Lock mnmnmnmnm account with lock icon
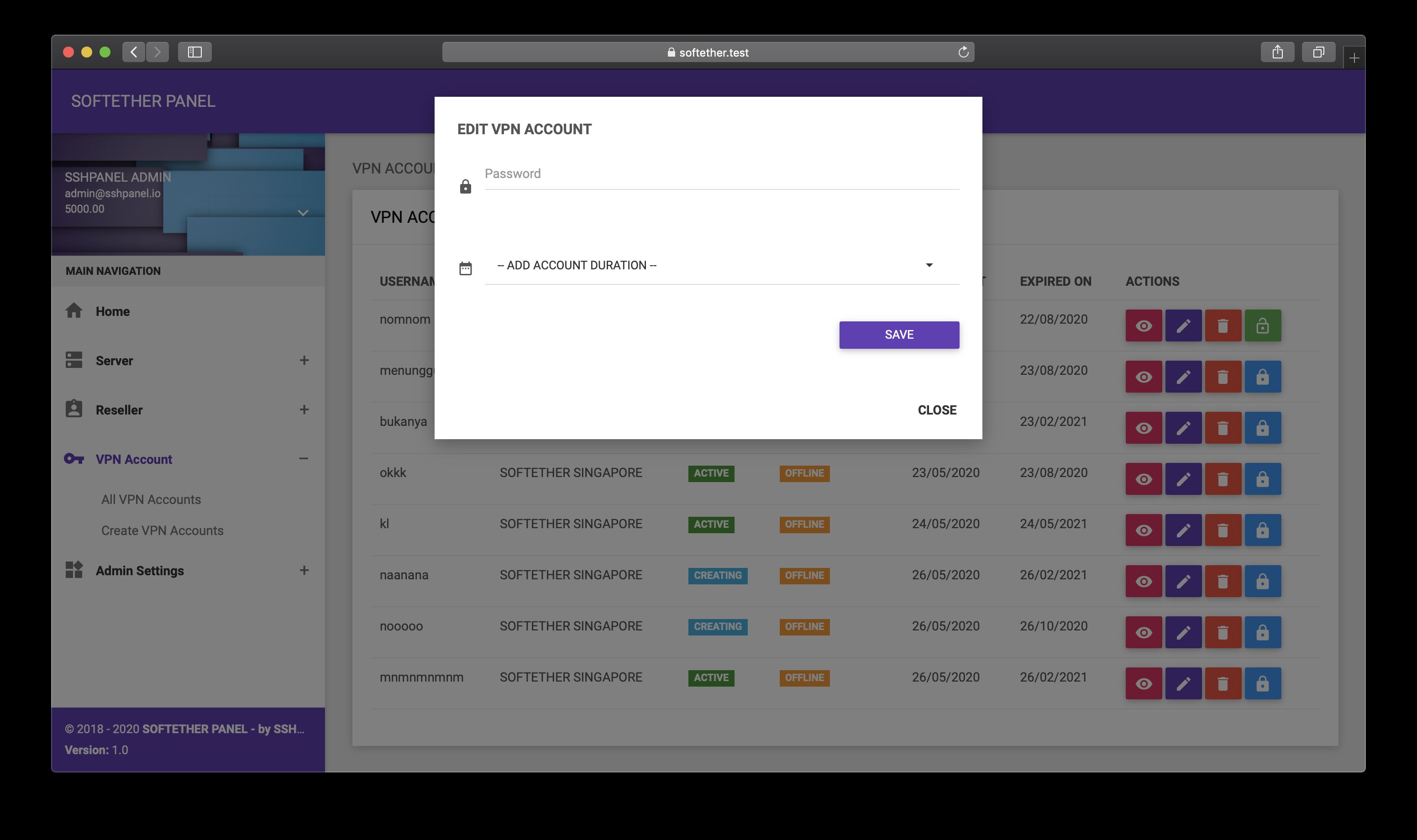The image size is (1417, 840). click(x=1262, y=683)
